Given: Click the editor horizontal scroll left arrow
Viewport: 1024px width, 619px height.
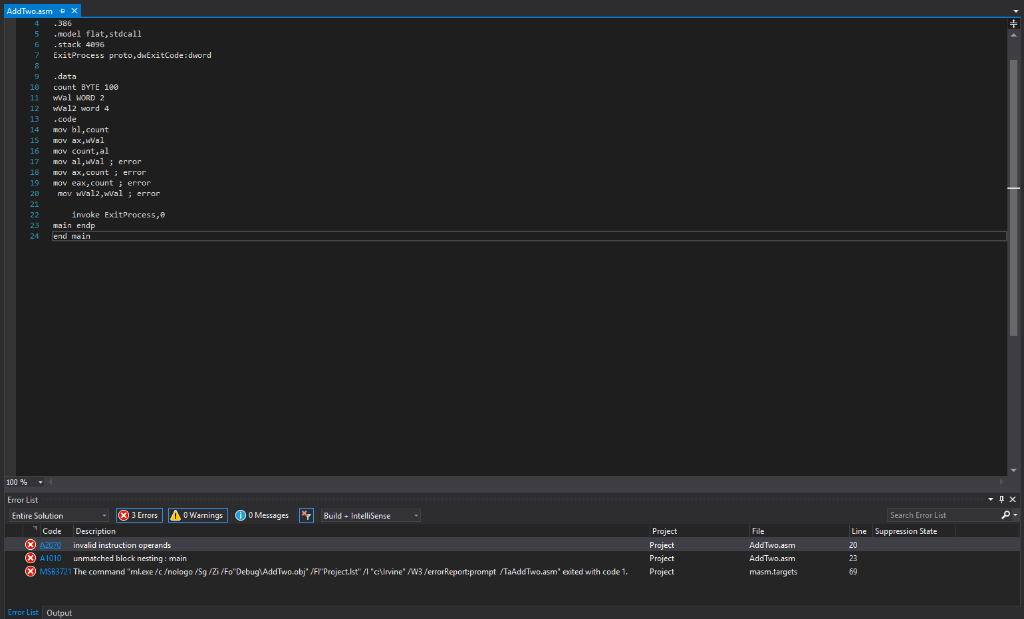Looking at the screenshot, I should pos(51,482).
